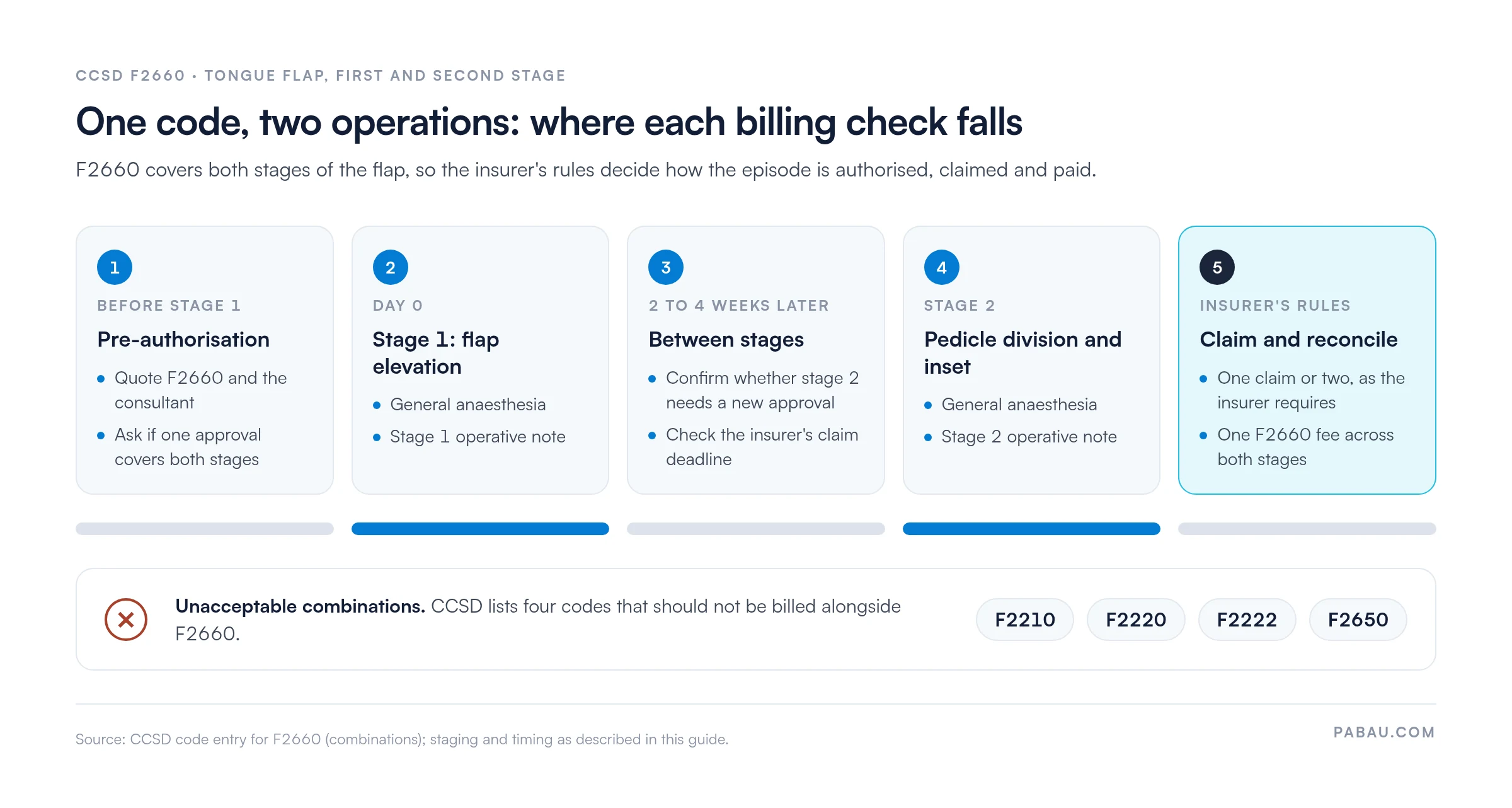
Task: Click the step 1 circle badge
Action: [x=115, y=267]
